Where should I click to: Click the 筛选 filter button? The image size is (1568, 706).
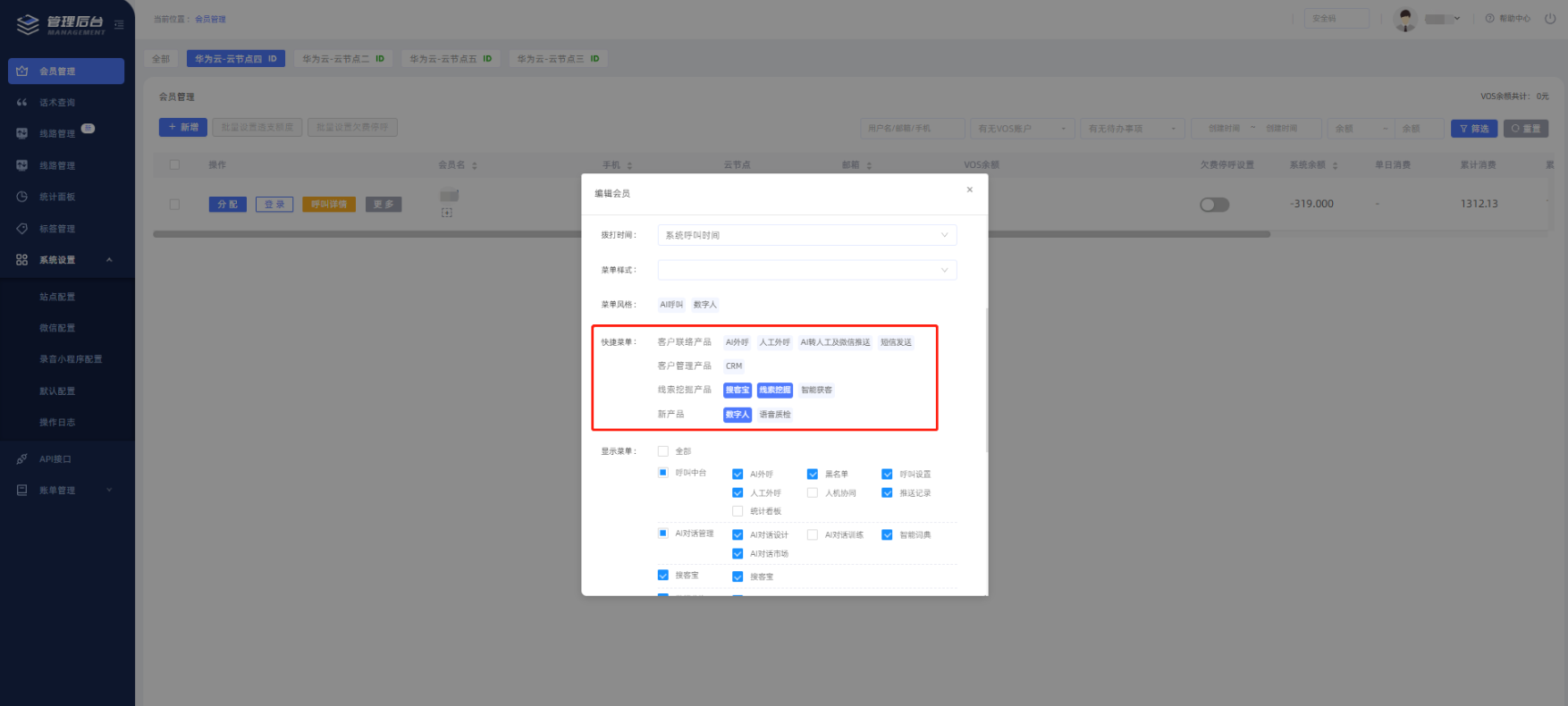[1473, 129]
